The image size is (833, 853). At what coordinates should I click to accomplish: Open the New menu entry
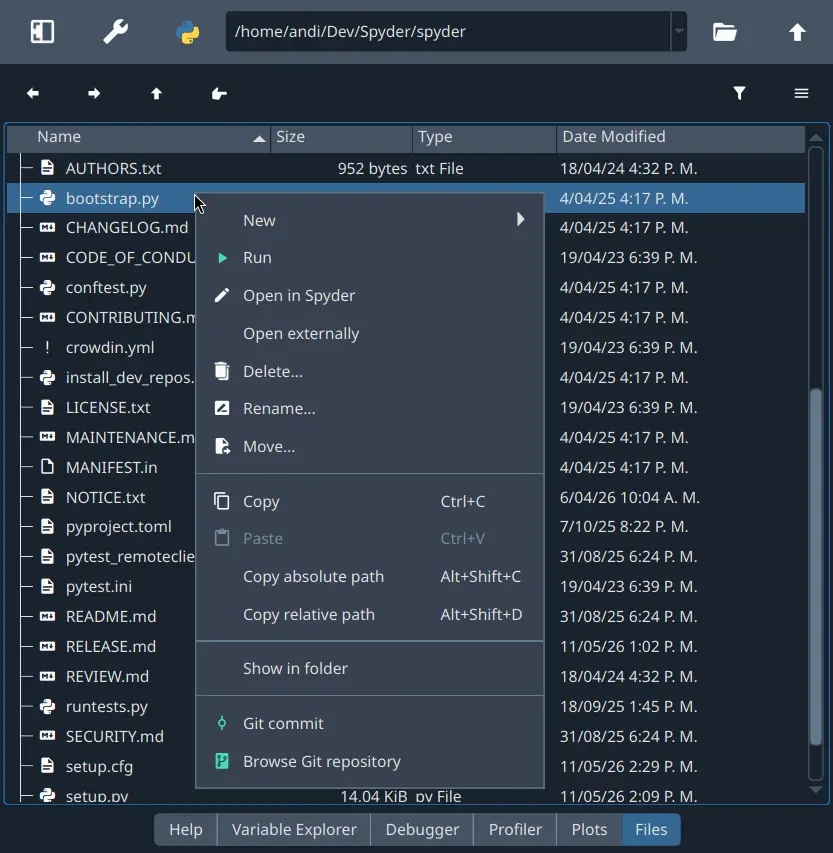(x=370, y=220)
